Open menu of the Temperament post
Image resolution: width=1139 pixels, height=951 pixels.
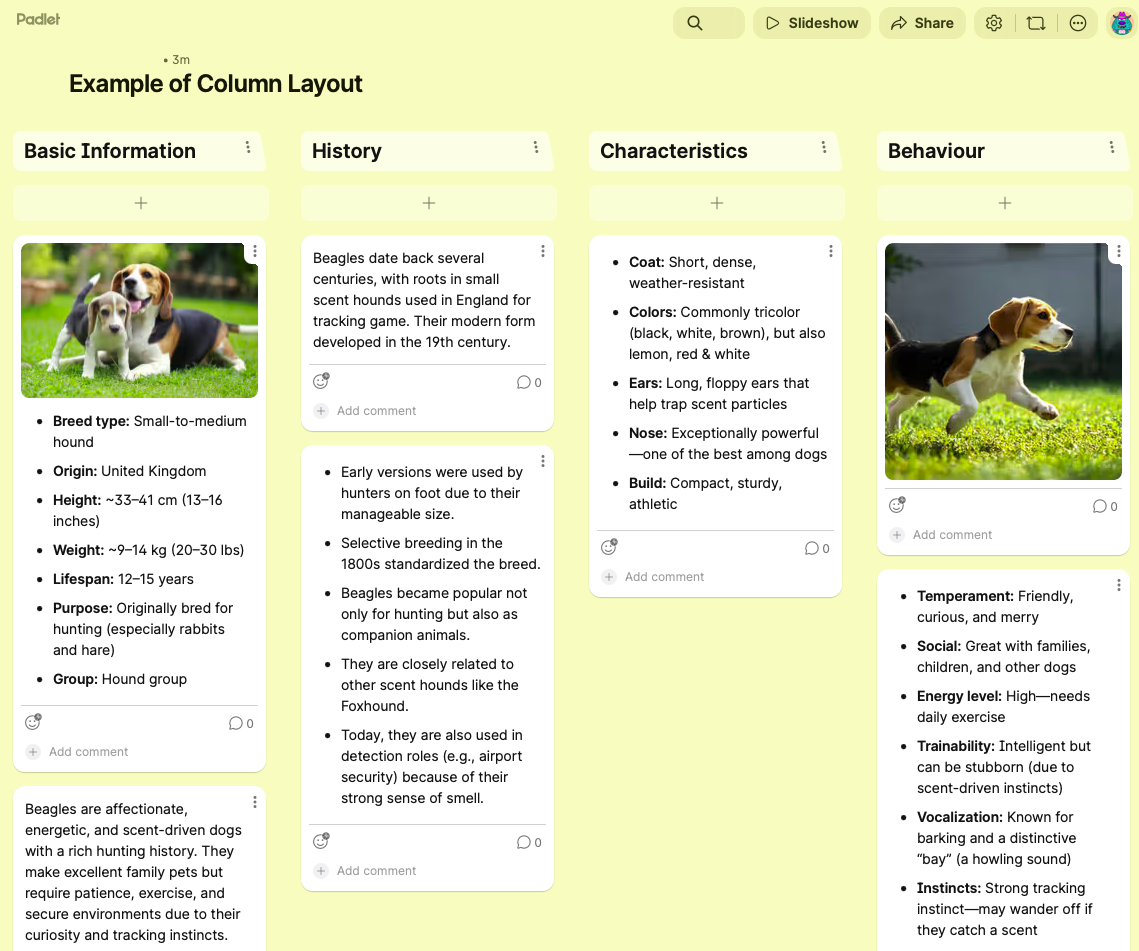pyautogui.click(x=1119, y=585)
